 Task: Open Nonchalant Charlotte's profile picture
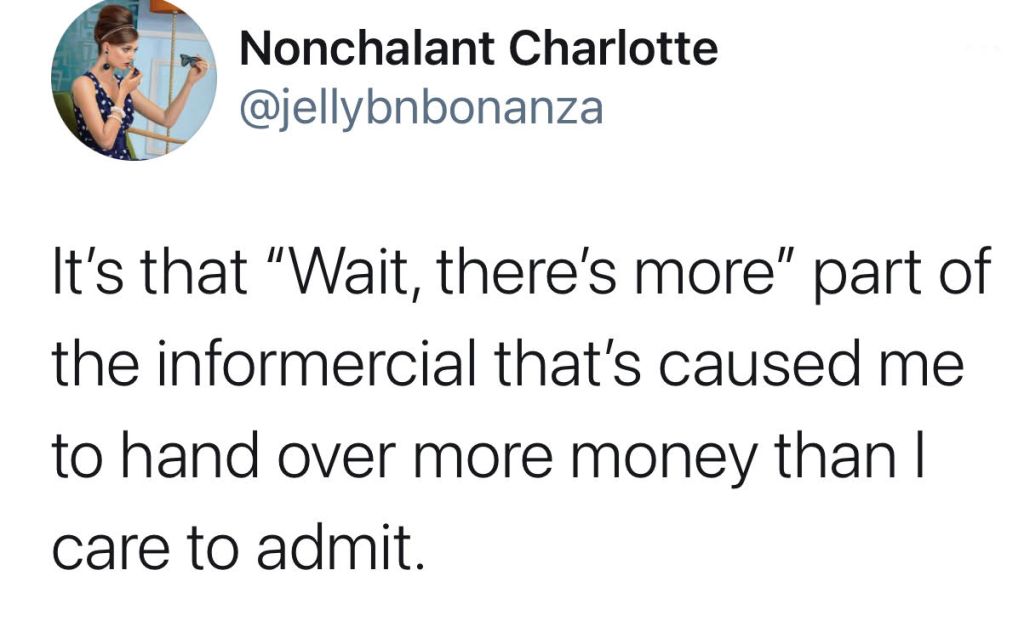(134, 79)
